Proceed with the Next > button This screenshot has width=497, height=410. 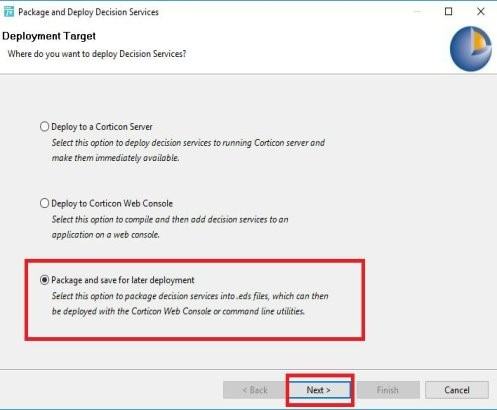(x=319, y=390)
